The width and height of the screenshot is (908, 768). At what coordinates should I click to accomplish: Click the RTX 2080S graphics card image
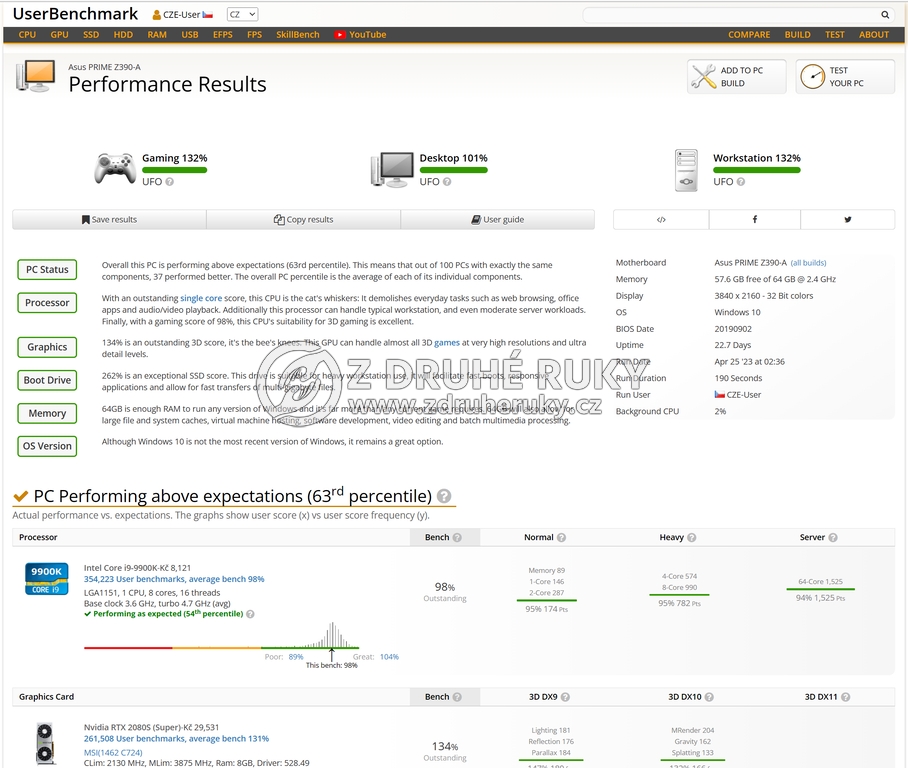click(45, 743)
